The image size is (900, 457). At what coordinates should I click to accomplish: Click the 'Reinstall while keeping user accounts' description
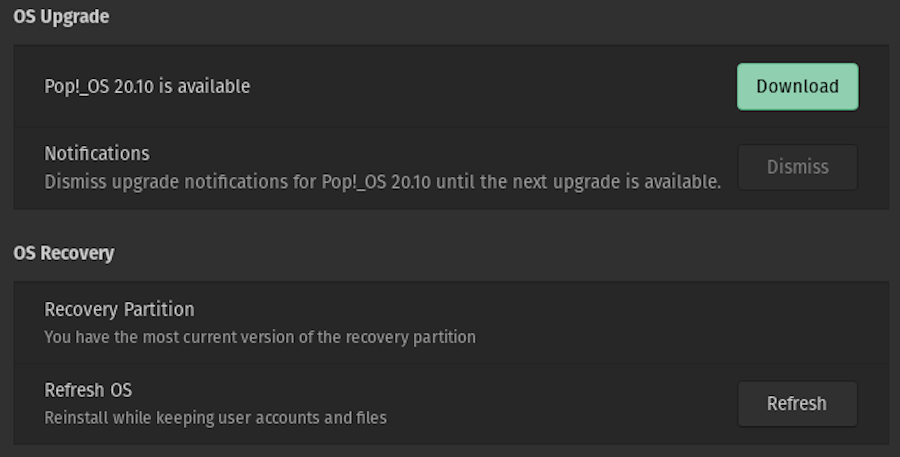(215, 417)
